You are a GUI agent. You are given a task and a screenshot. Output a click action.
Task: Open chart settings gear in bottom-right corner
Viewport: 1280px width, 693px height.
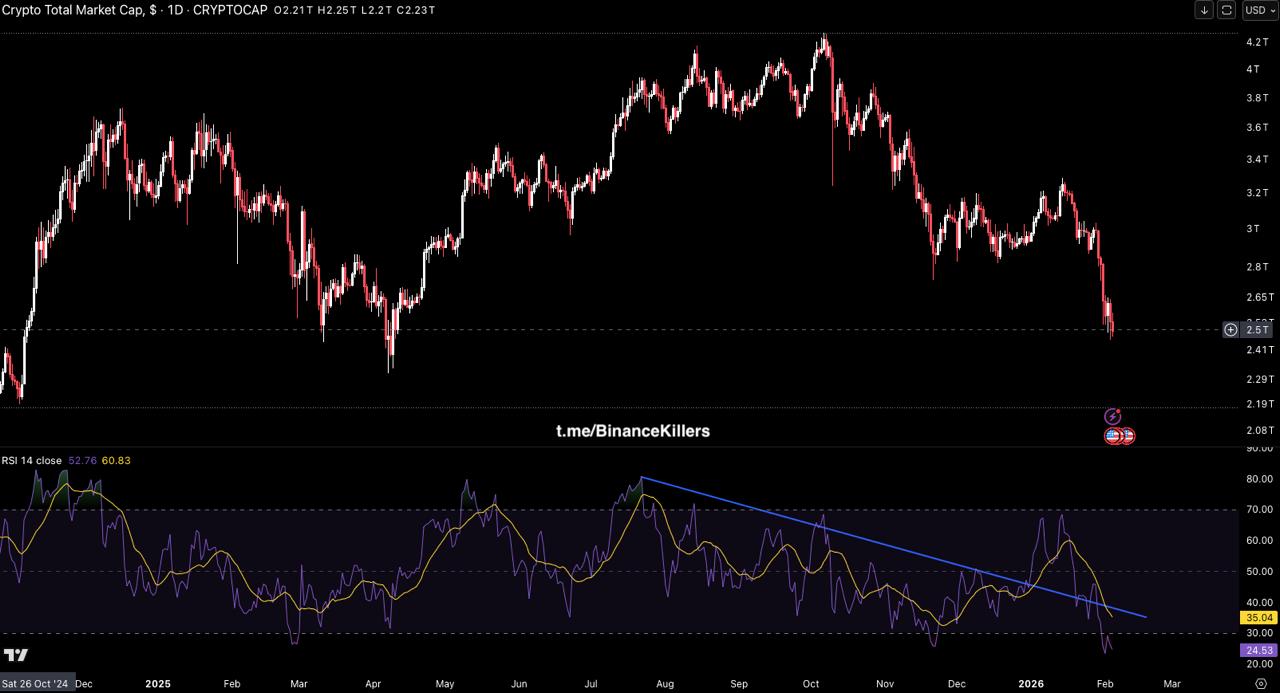(1261, 684)
